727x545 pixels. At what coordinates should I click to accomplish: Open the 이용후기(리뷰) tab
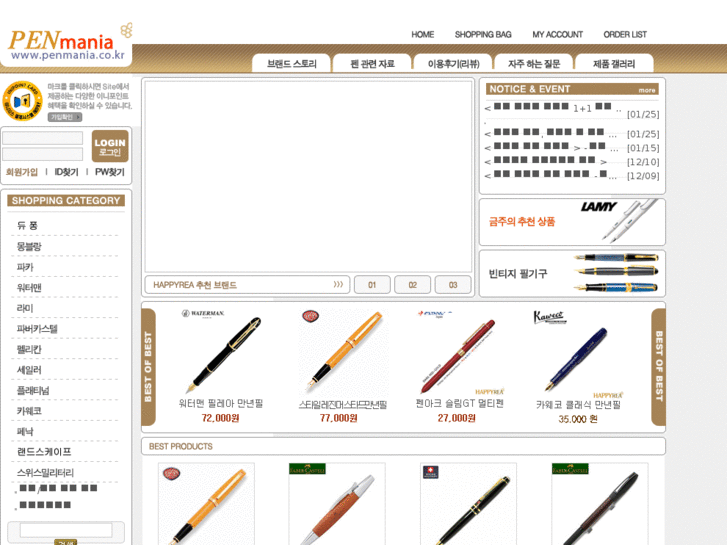point(453,64)
